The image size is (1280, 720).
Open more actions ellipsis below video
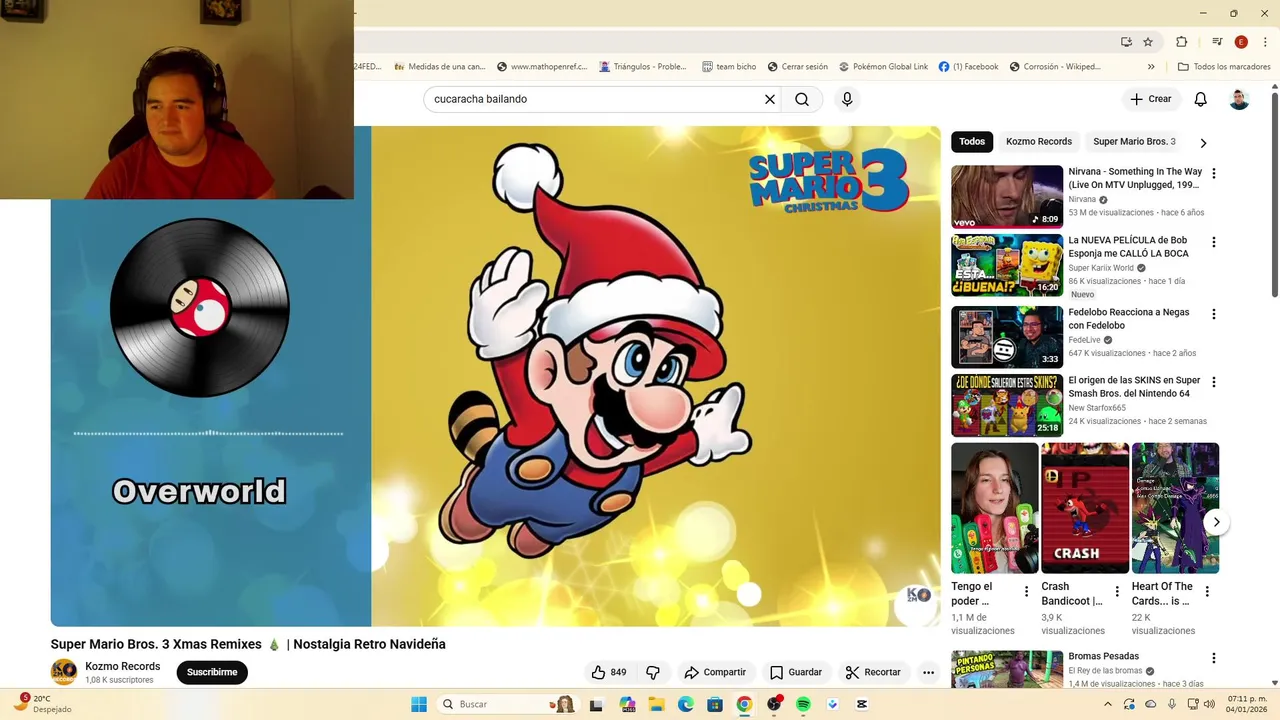tap(928, 672)
